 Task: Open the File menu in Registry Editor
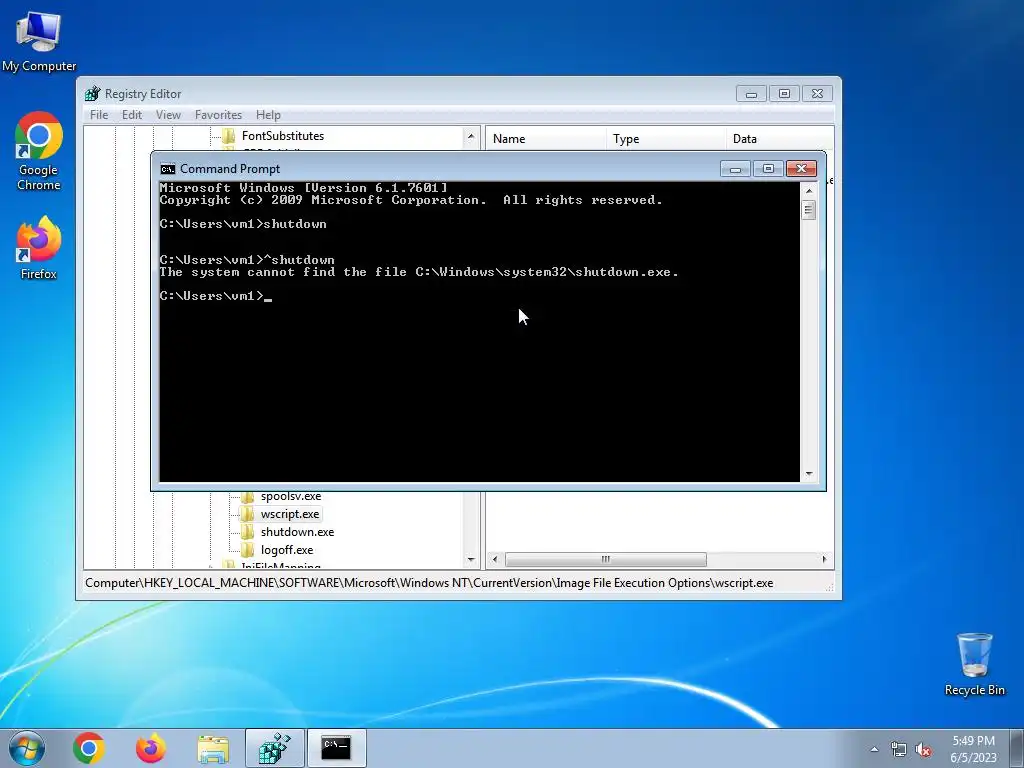99,115
